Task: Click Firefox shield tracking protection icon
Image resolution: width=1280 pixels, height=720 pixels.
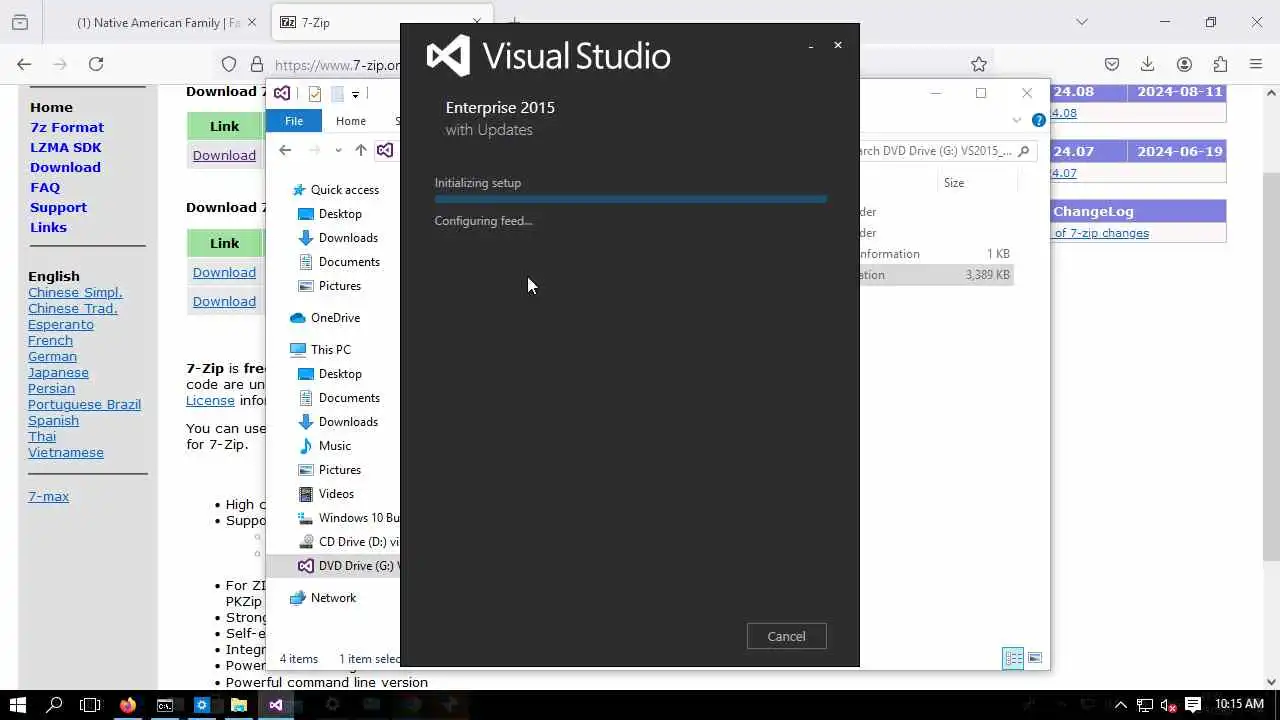Action: (229, 64)
